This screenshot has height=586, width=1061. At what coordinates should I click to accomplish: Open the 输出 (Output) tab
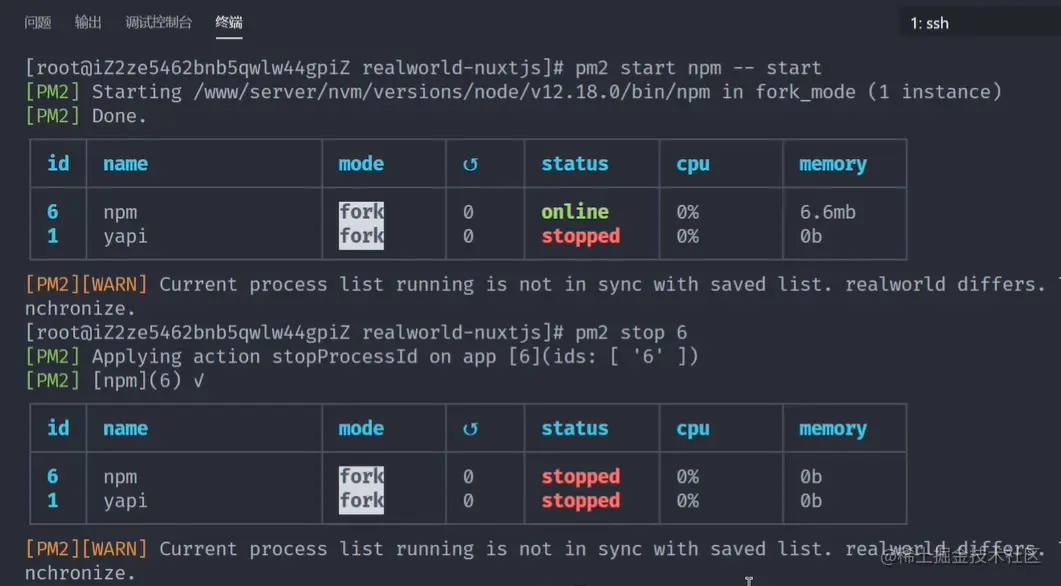pyautogui.click(x=88, y=22)
